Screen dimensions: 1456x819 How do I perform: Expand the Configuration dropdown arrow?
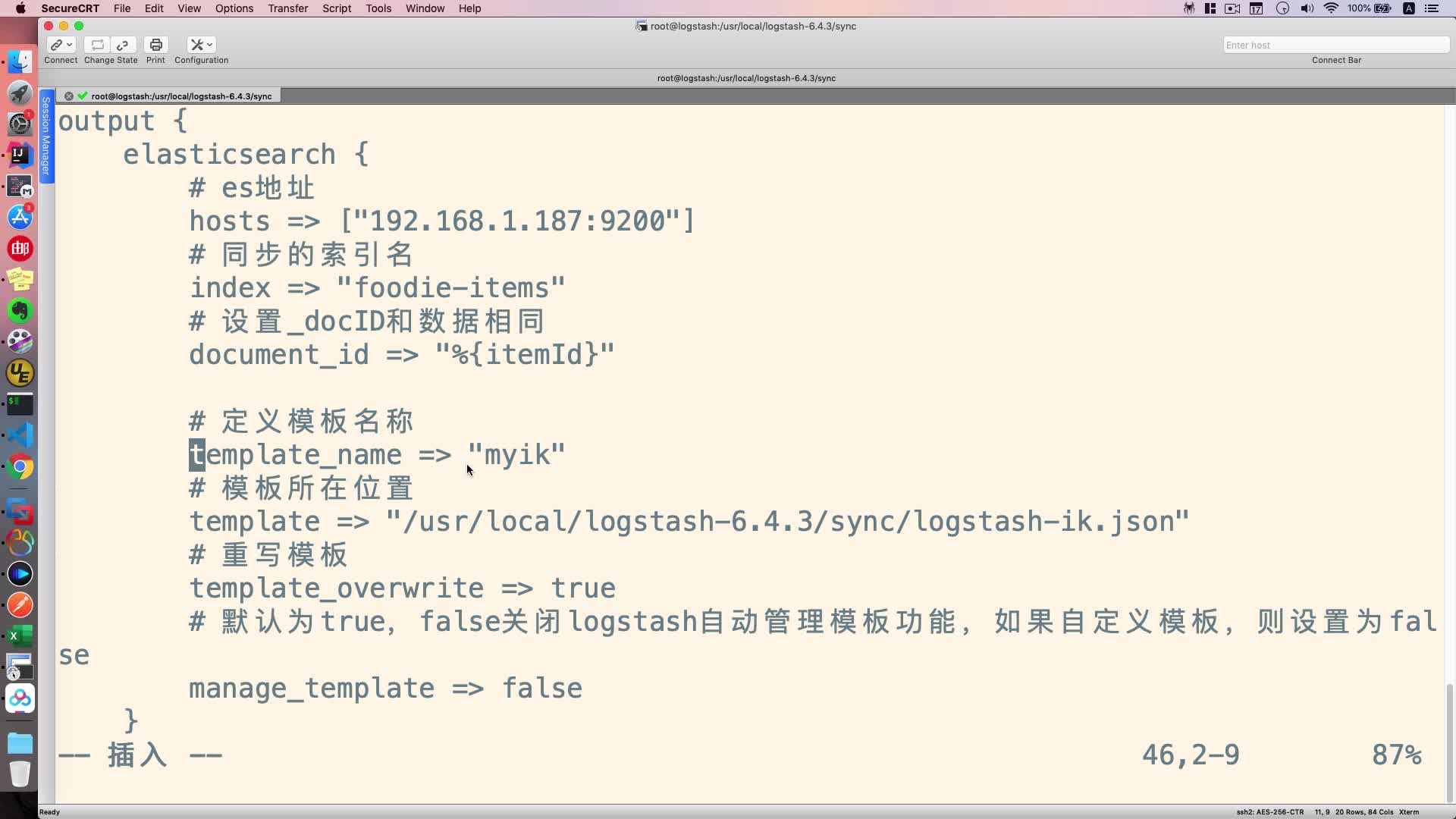[x=210, y=45]
